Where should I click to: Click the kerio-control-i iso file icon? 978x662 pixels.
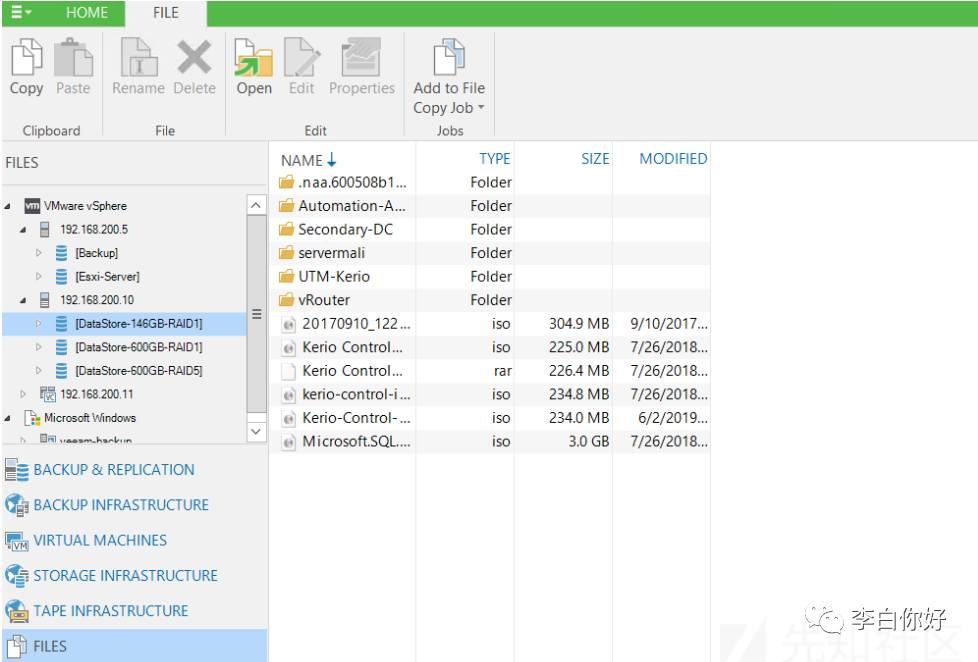(x=288, y=394)
